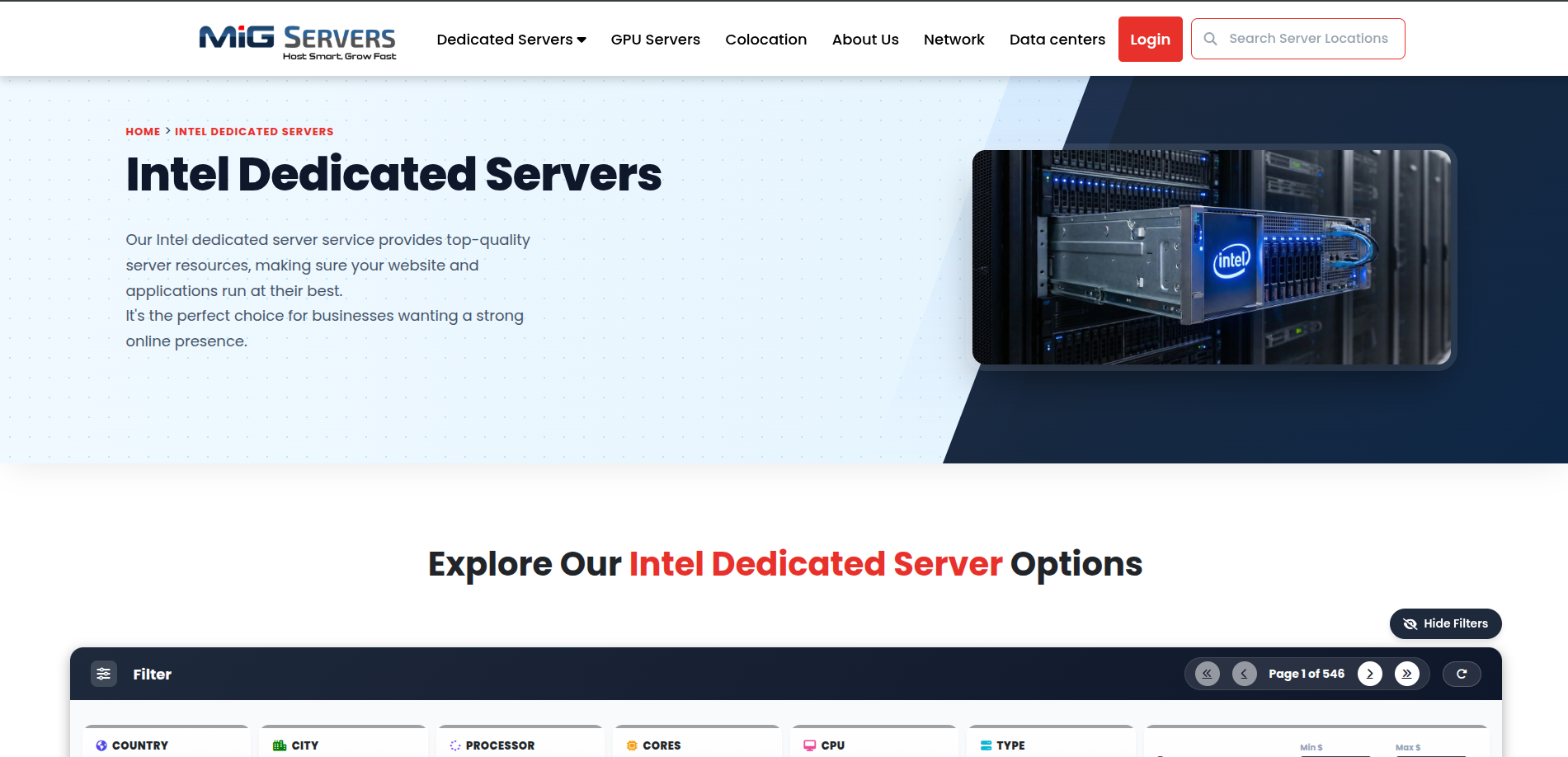Screen dimensions: 1568x757
Task: Follow the HOME breadcrumb link
Action: tap(143, 131)
